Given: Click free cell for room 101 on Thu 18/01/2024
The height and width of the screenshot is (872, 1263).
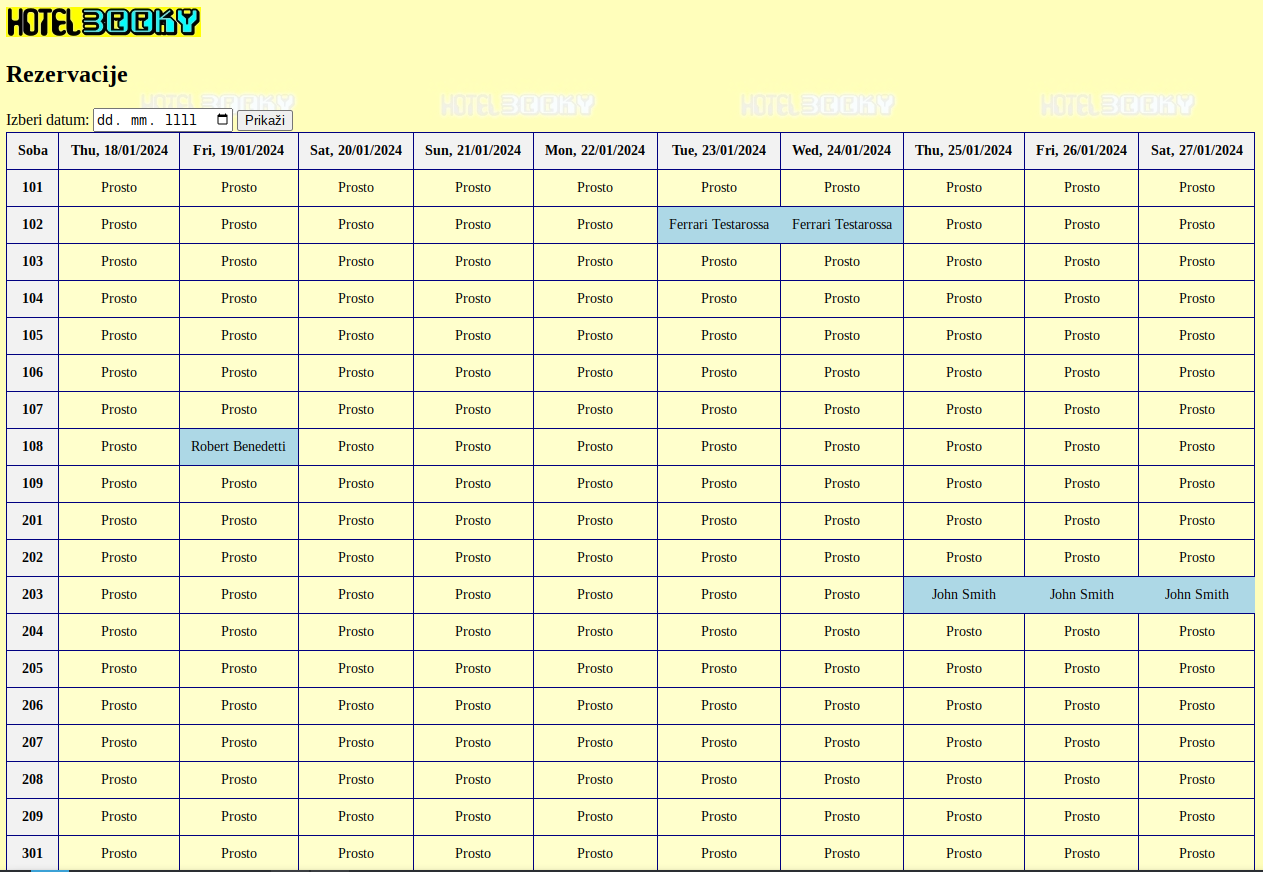Looking at the screenshot, I should coord(119,188).
